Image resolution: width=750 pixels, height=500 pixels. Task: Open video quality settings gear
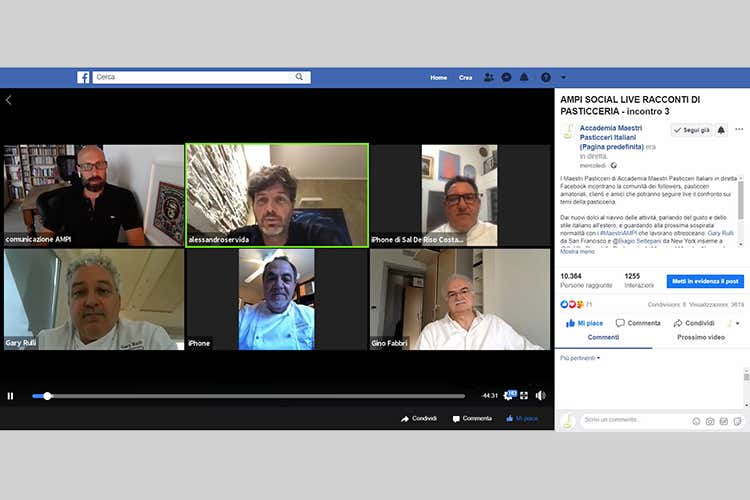point(508,396)
